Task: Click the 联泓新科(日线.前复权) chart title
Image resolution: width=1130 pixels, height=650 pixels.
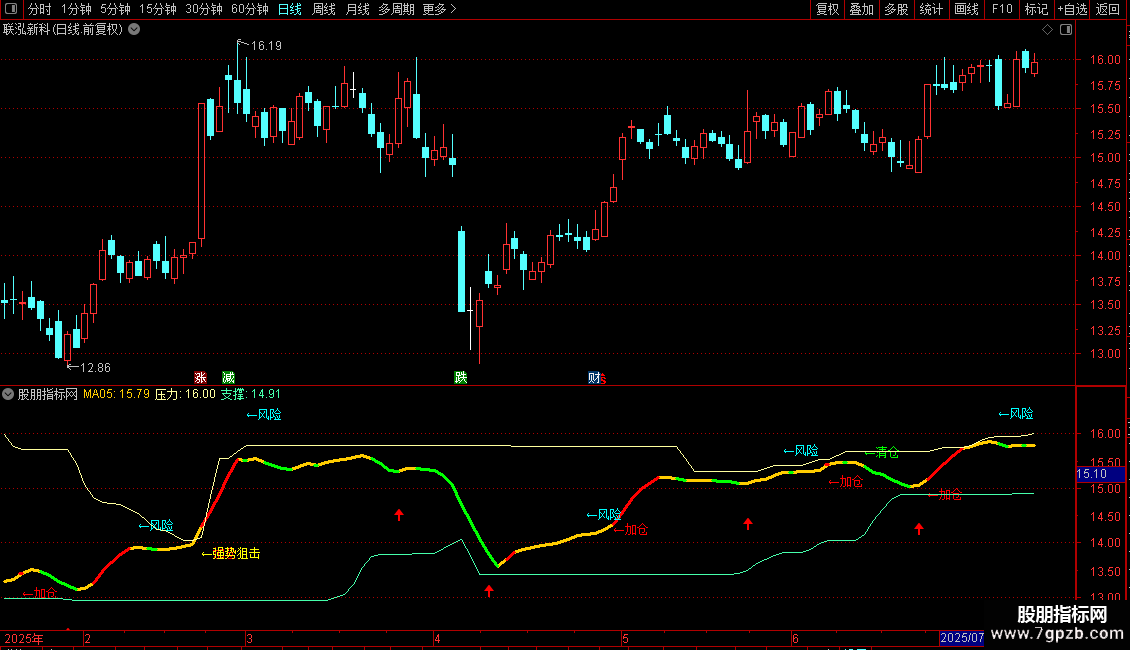Action: click(x=63, y=30)
